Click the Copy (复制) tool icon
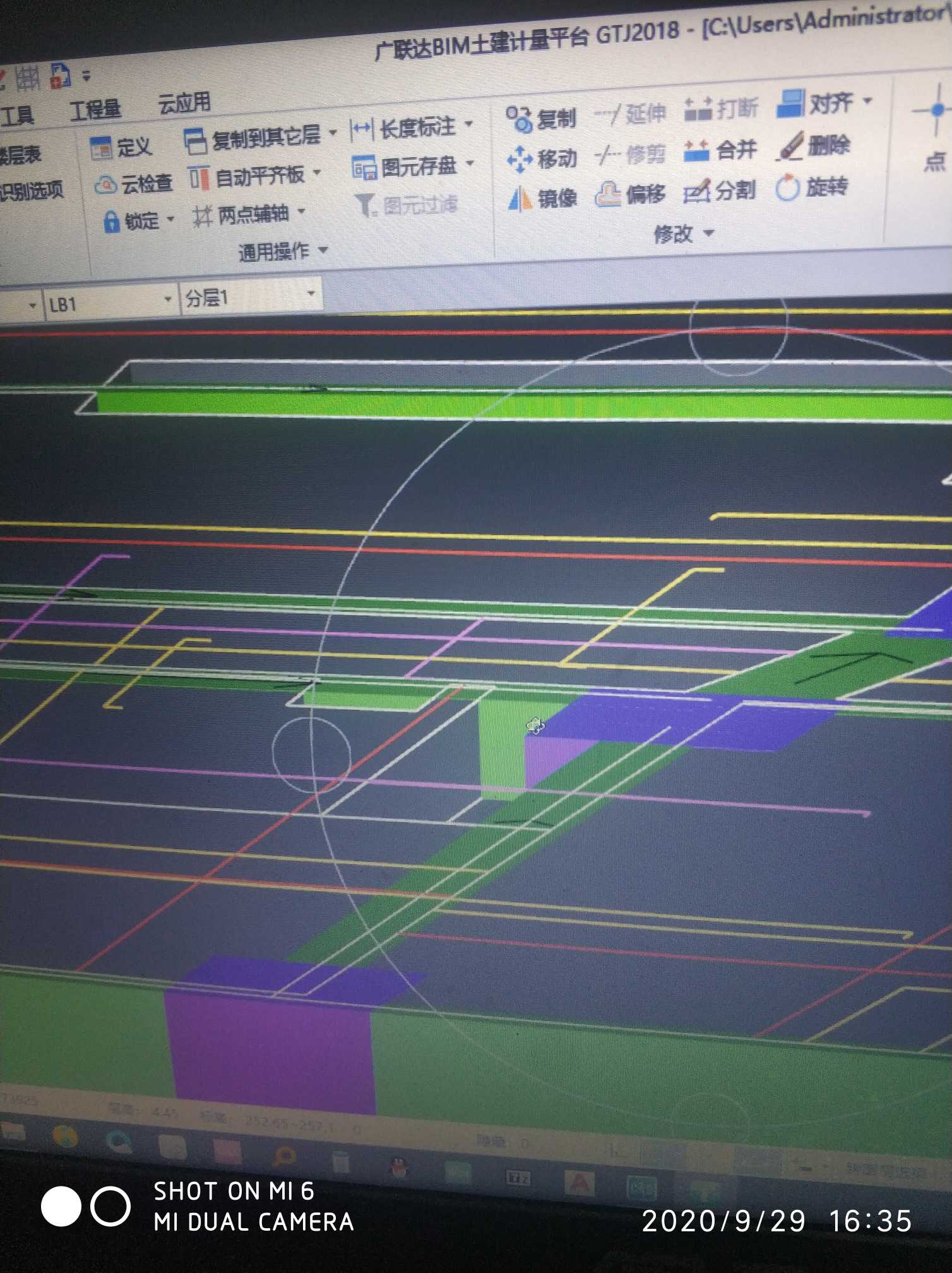The width and height of the screenshot is (952, 1273). coord(520,119)
